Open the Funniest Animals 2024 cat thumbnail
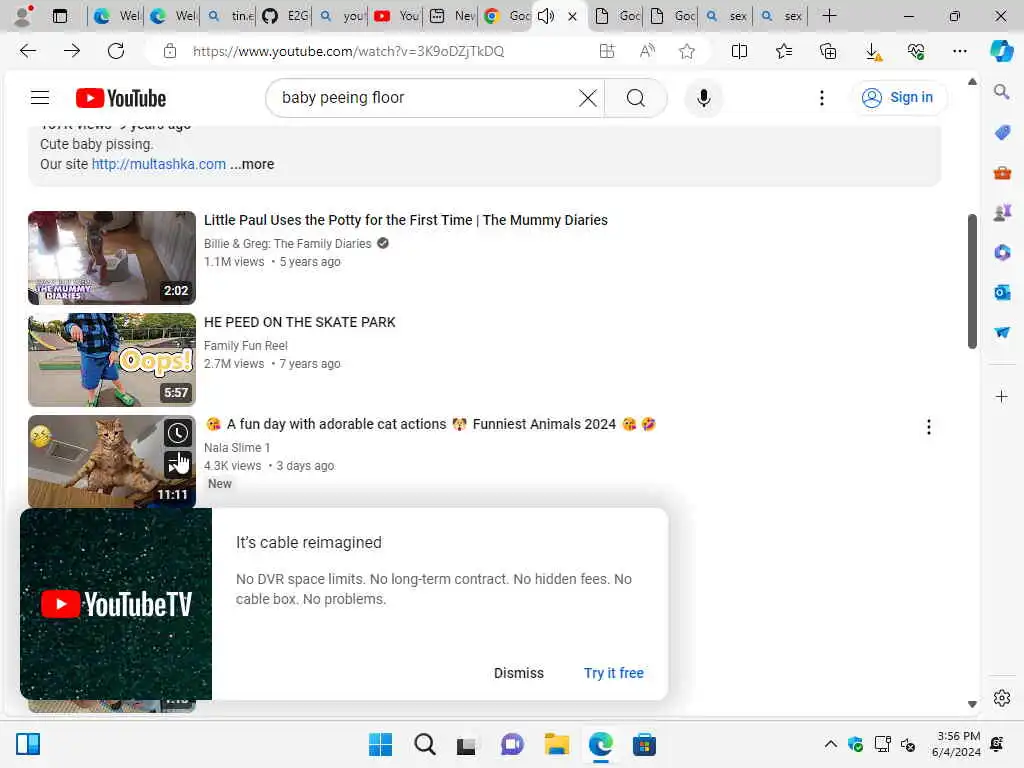Viewport: 1024px width, 768px height. 112,461
